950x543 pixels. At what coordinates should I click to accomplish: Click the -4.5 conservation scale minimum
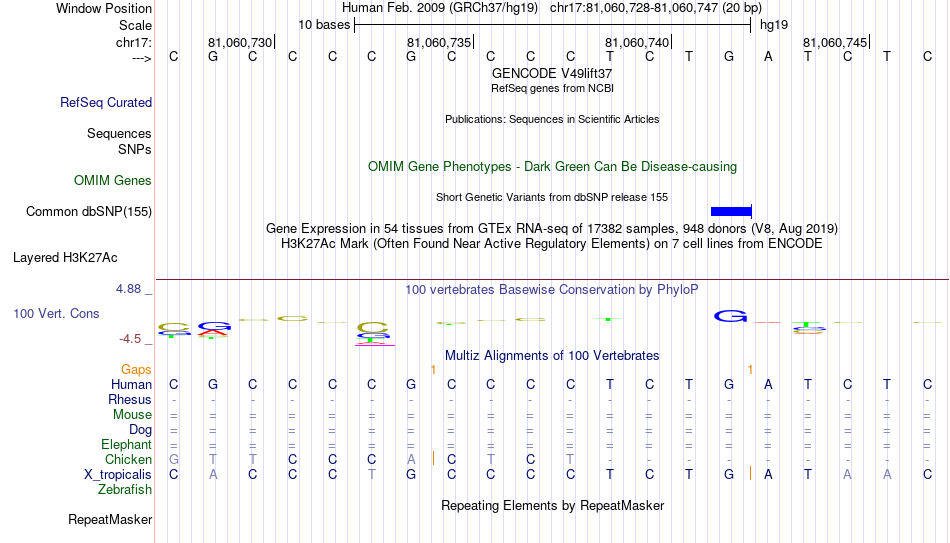click(130, 339)
